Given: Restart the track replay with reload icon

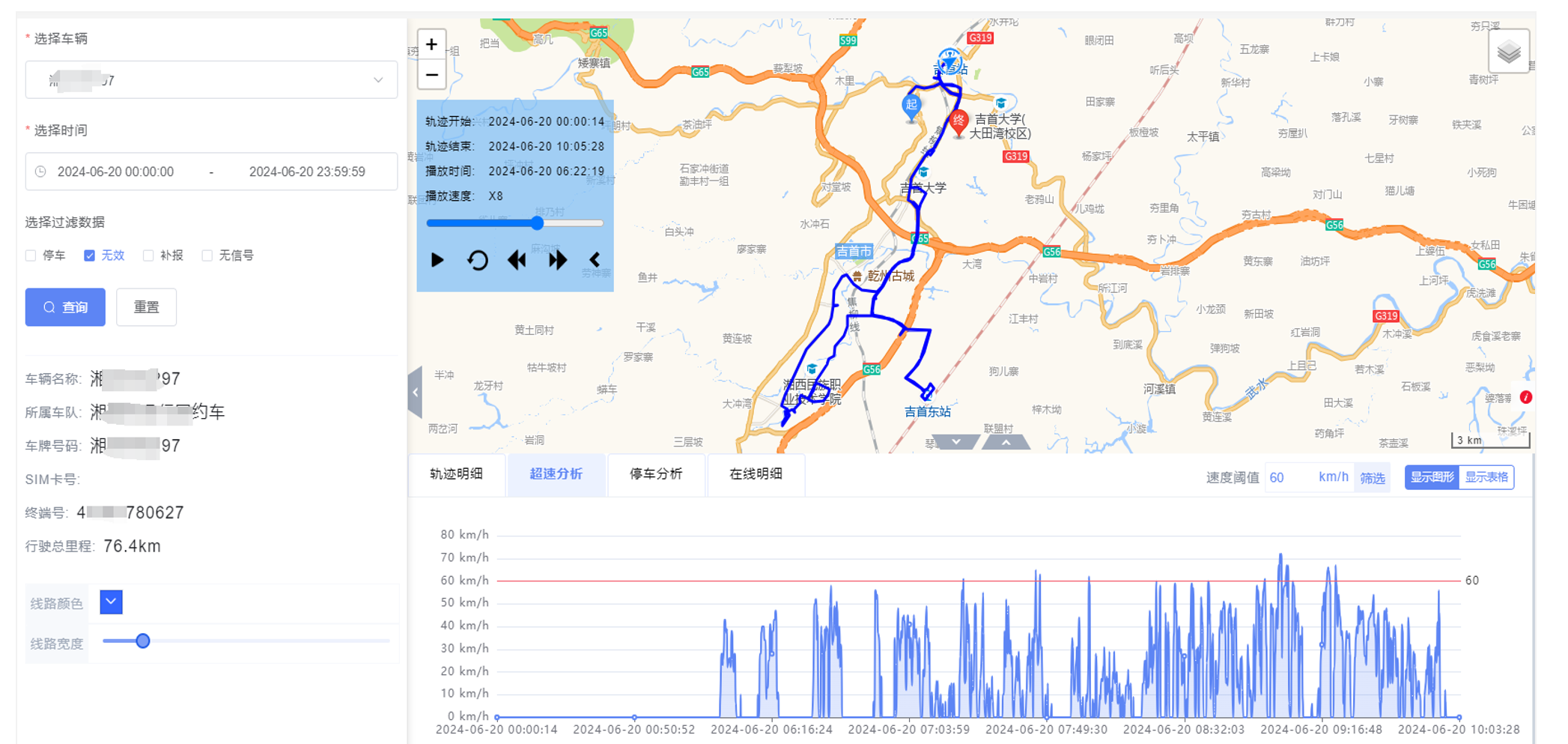Looking at the screenshot, I should pos(478,260).
